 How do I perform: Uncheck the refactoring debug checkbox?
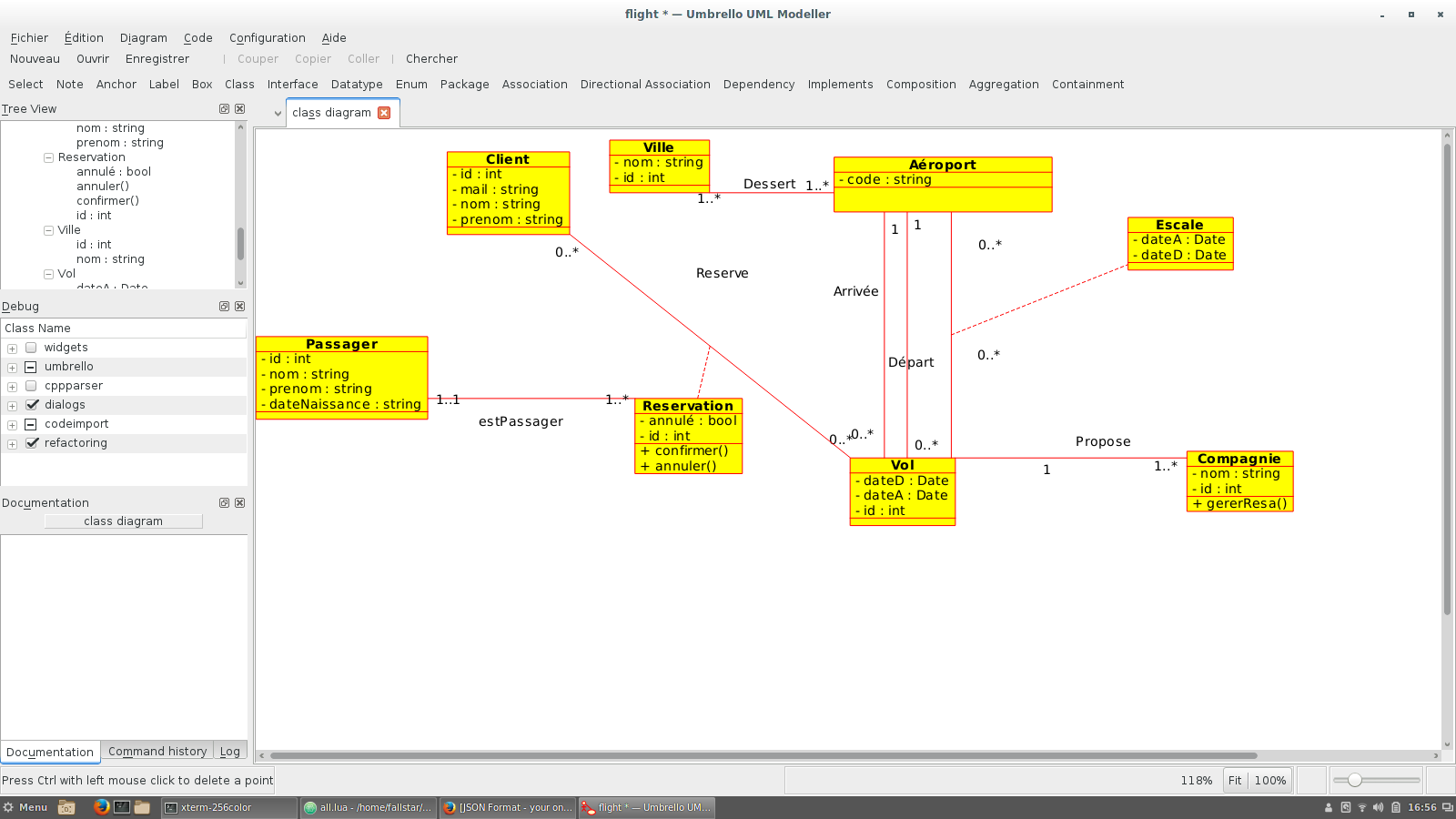pyautogui.click(x=32, y=443)
